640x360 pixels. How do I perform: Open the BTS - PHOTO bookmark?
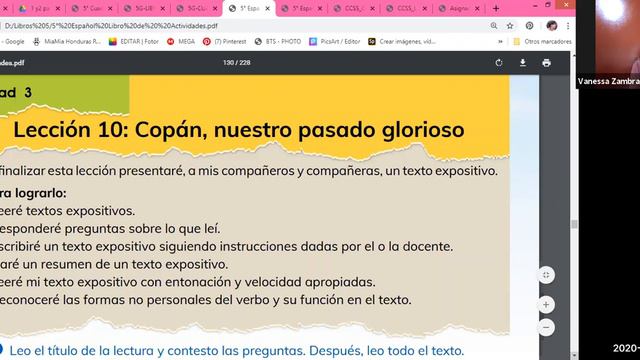tap(278, 42)
